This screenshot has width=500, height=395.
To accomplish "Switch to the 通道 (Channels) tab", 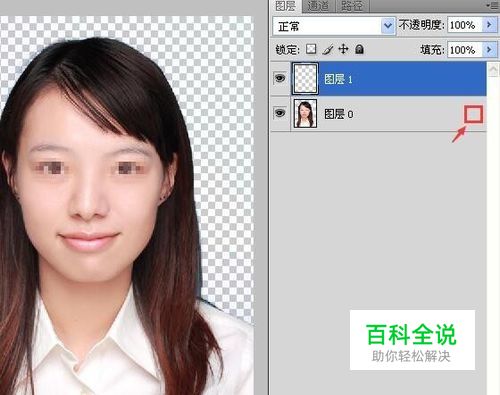I will (x=317, y=6).
